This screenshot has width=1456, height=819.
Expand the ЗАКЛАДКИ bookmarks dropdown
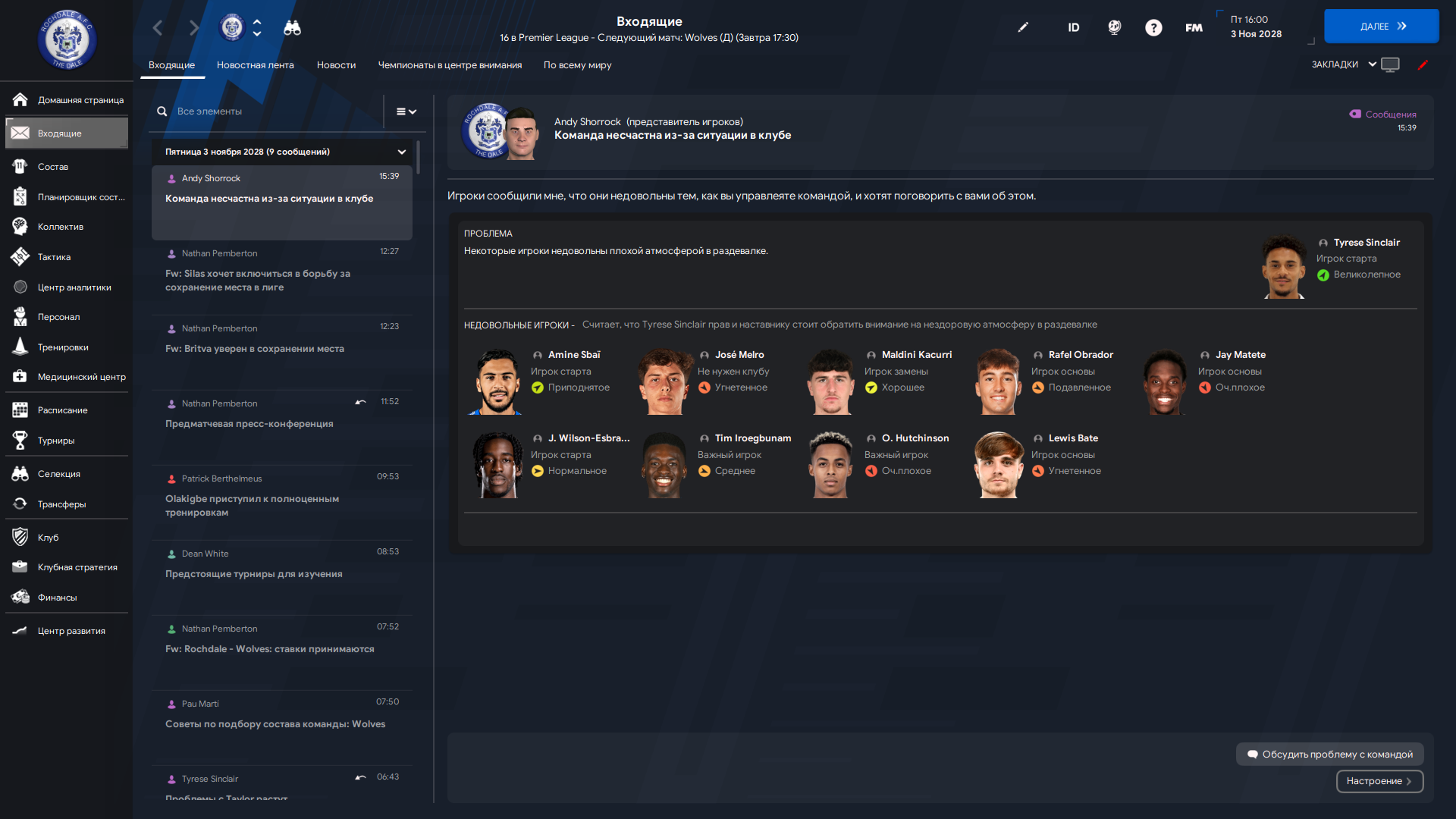[1343, 64]
